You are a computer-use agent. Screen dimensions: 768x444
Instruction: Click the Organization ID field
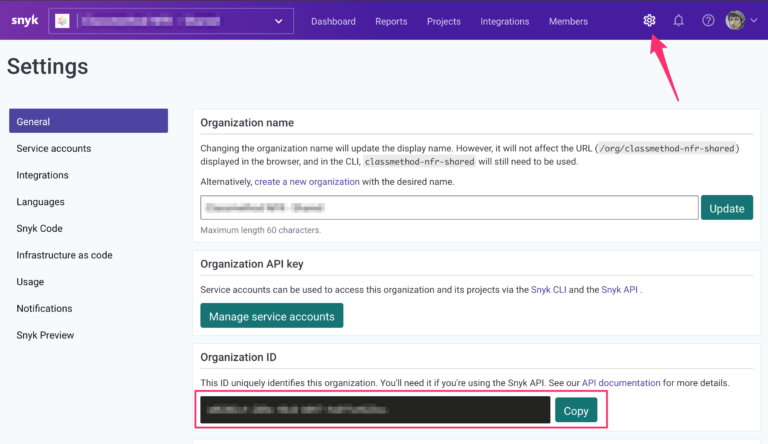pyautogui.click(x=375, y=410)
